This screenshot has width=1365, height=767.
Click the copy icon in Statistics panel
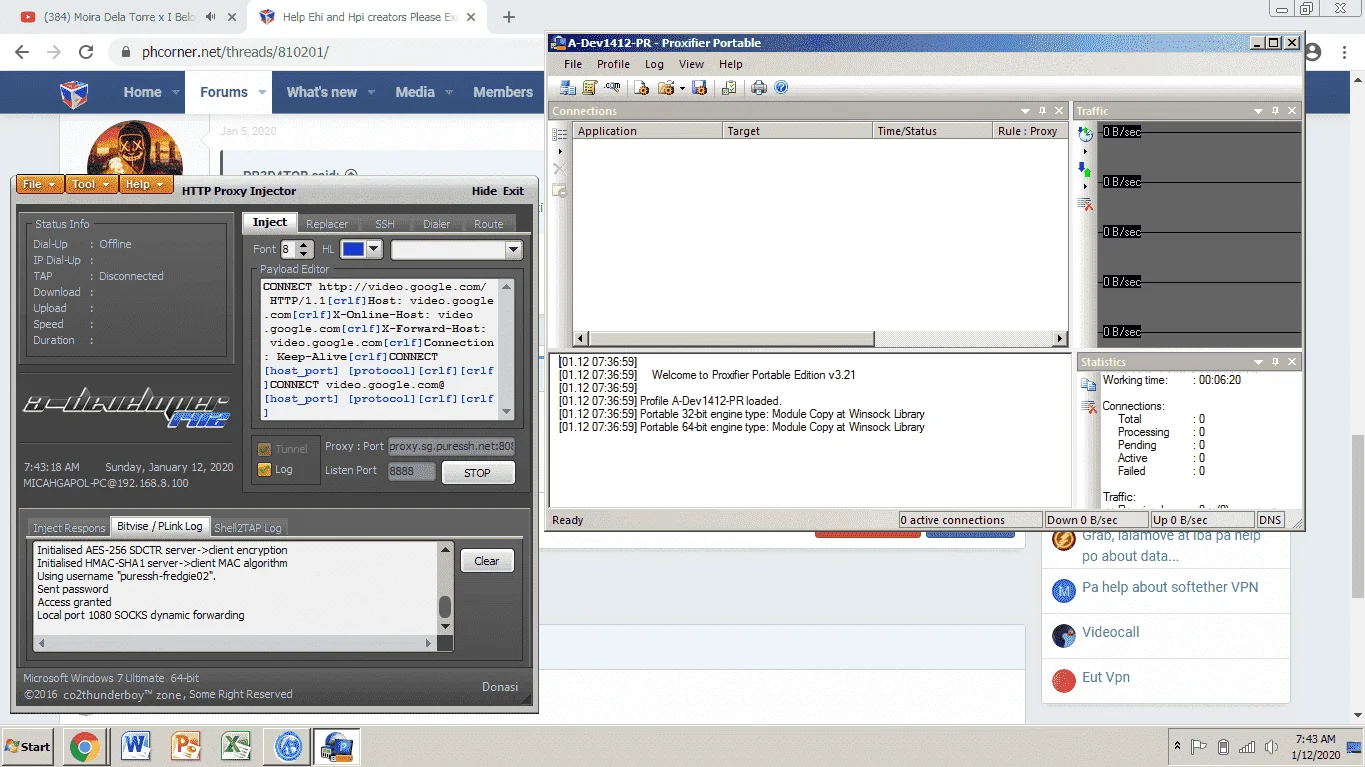(1089, 384)
